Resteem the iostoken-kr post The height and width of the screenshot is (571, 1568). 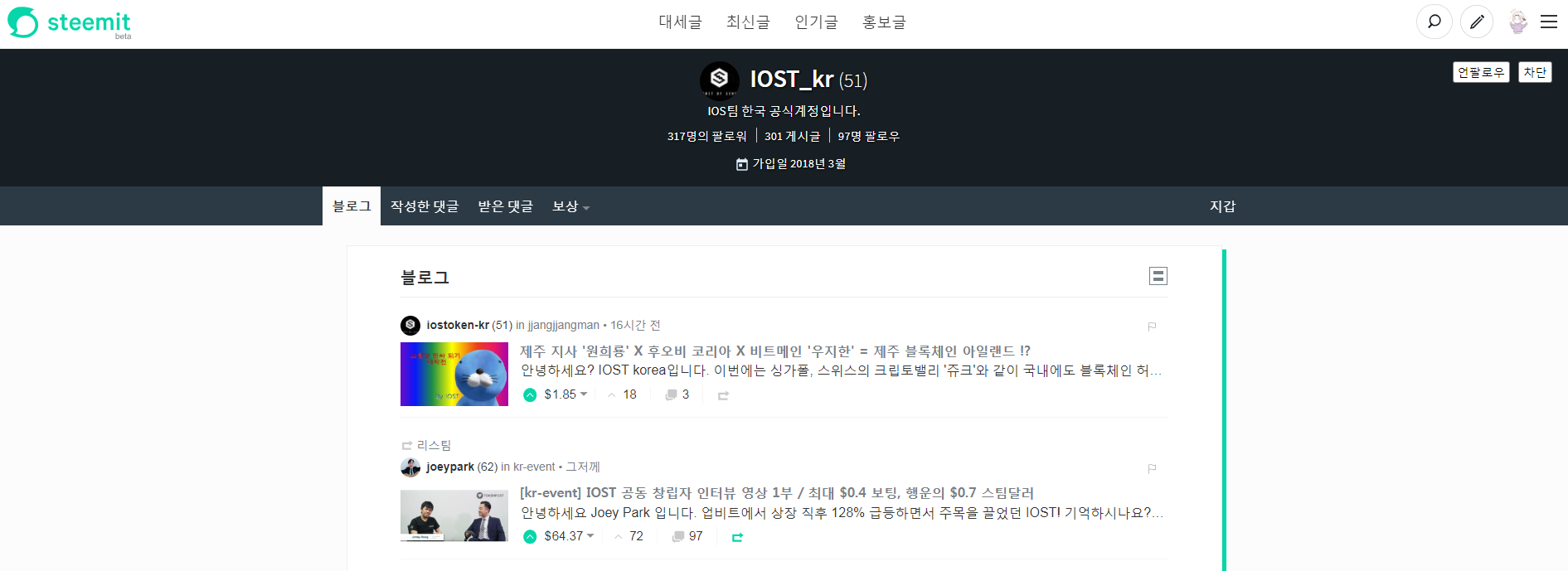pyautogui.click(x=723, y=396)
